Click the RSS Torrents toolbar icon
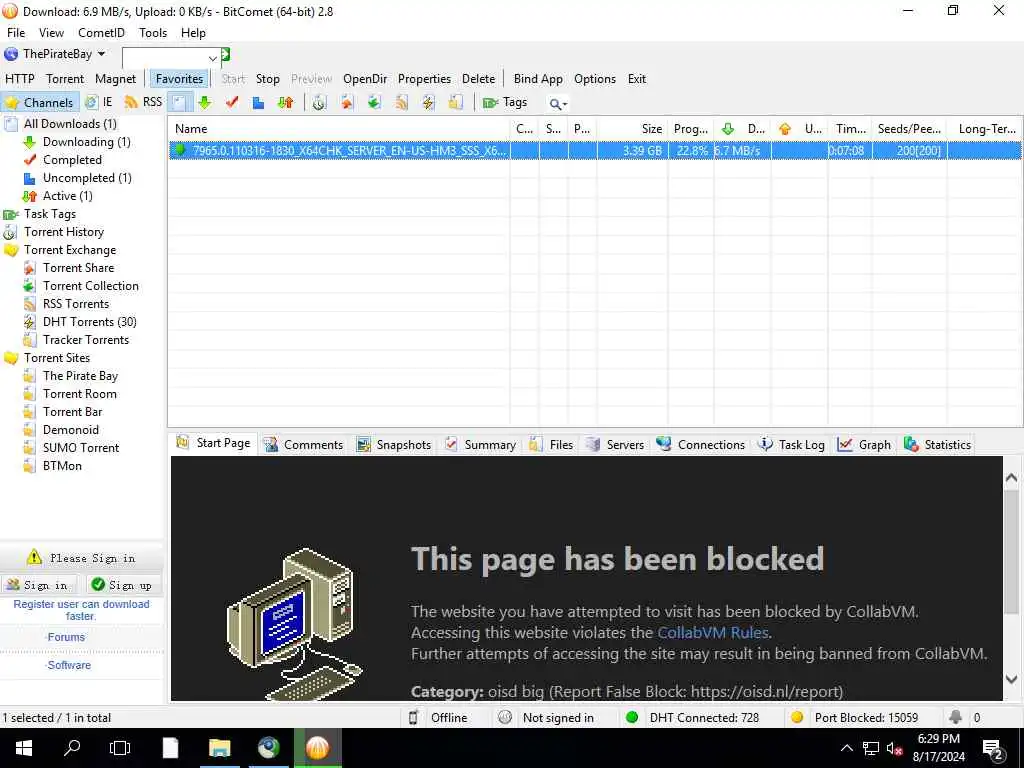This screenshot has height=768, width=1024. pyautogui.click(x=401, y=102)
